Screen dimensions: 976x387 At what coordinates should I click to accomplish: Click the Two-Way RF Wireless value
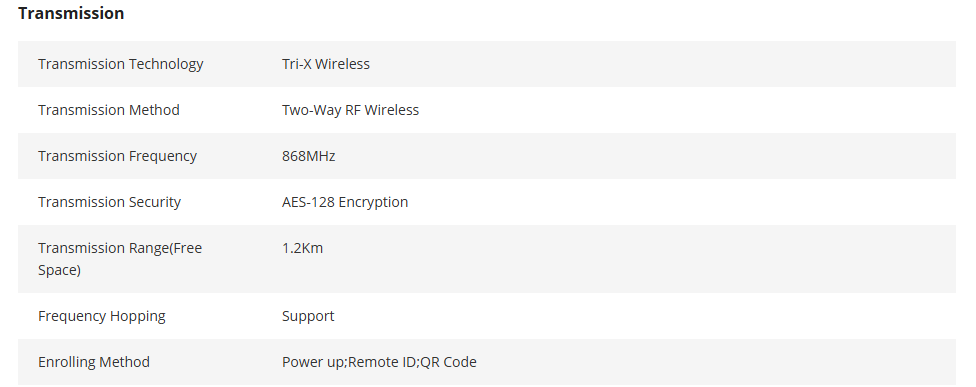[350, 110]
